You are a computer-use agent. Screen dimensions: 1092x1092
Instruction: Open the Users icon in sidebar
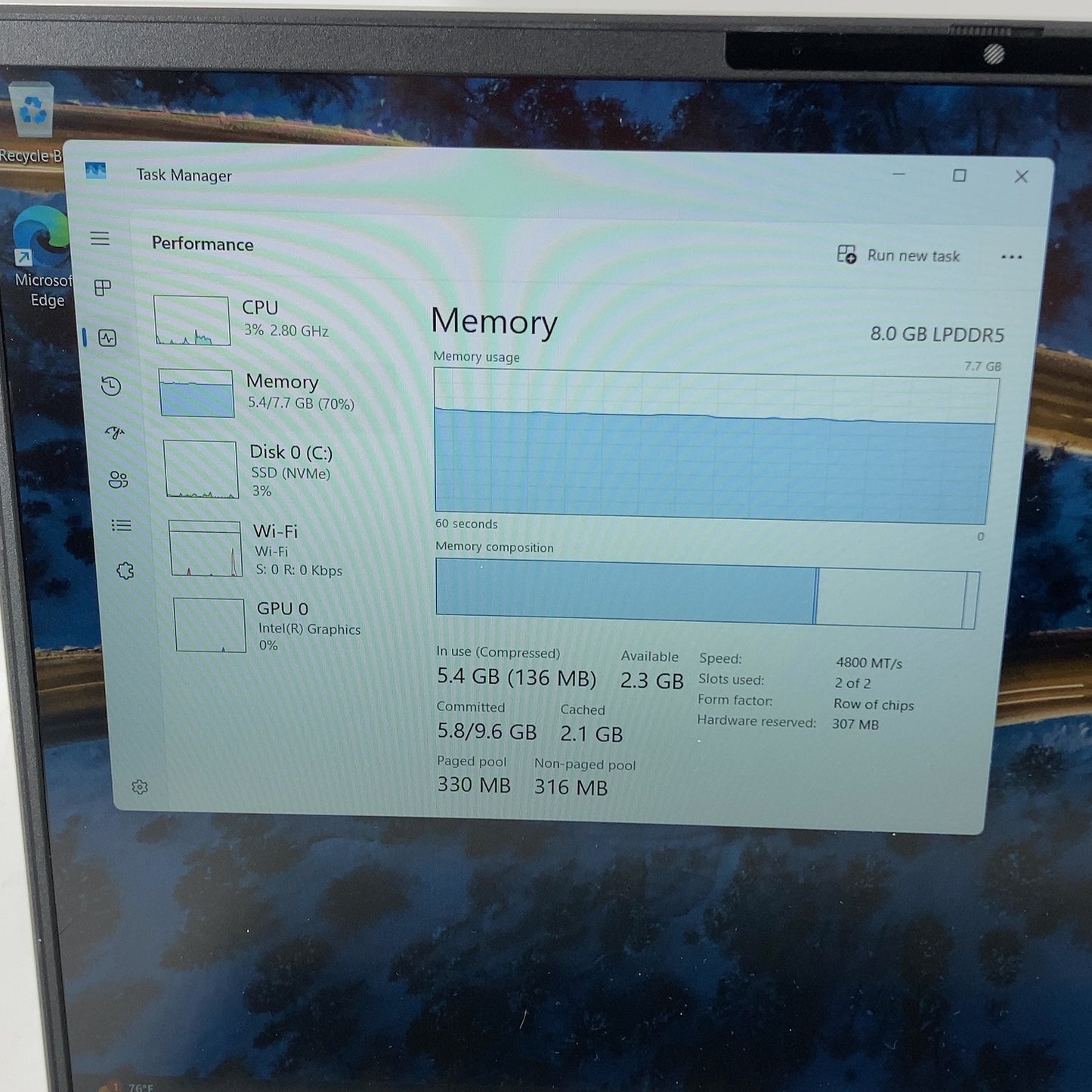118,480
